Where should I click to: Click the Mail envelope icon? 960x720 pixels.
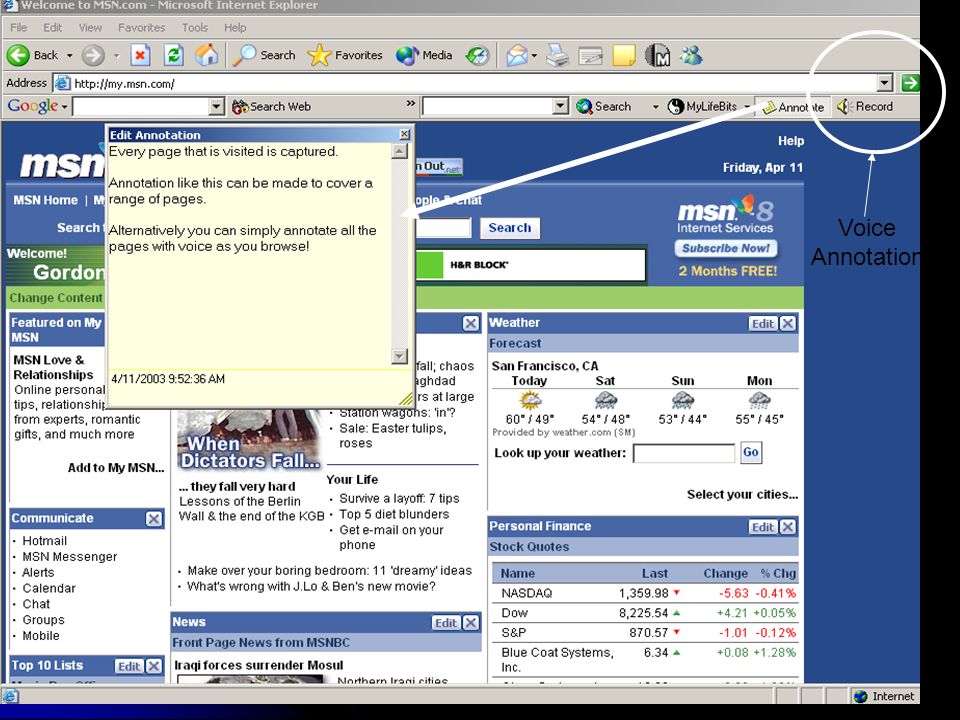pyautogui.click(x=516, y=56)
